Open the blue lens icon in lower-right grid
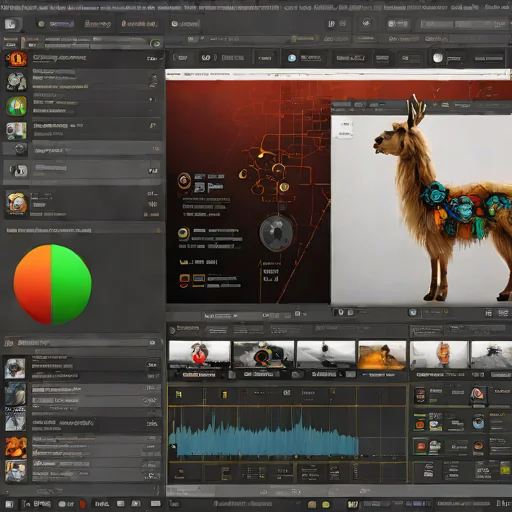The image size is (512, 512). pyautogui.click(x=478, y=422)
